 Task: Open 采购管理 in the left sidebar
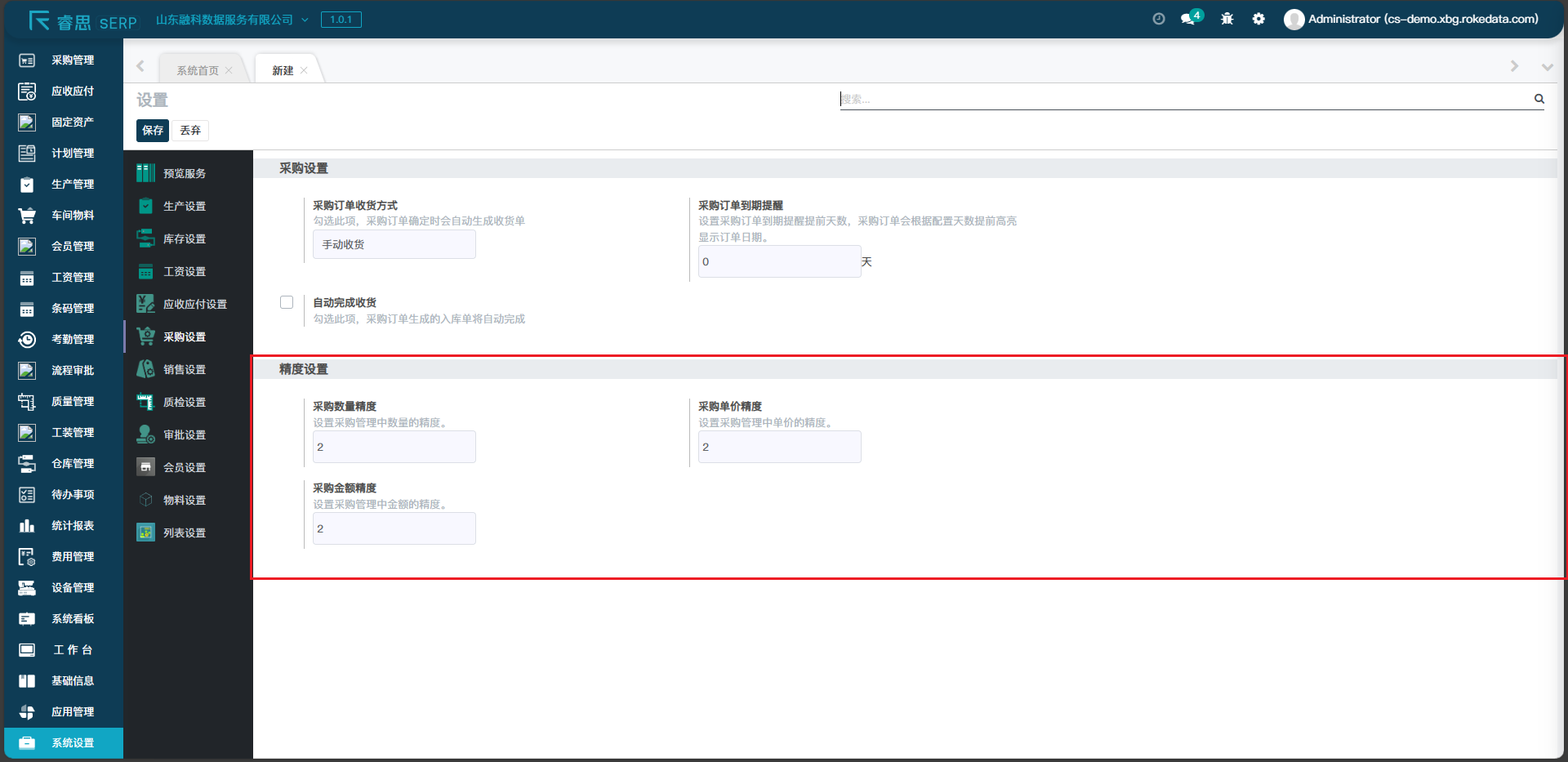pyautogui.click(x=72, y=60)
